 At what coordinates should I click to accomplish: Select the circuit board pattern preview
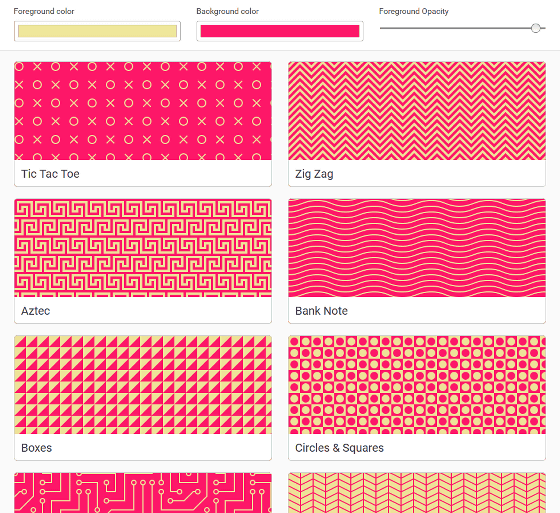tap(143, 493)
